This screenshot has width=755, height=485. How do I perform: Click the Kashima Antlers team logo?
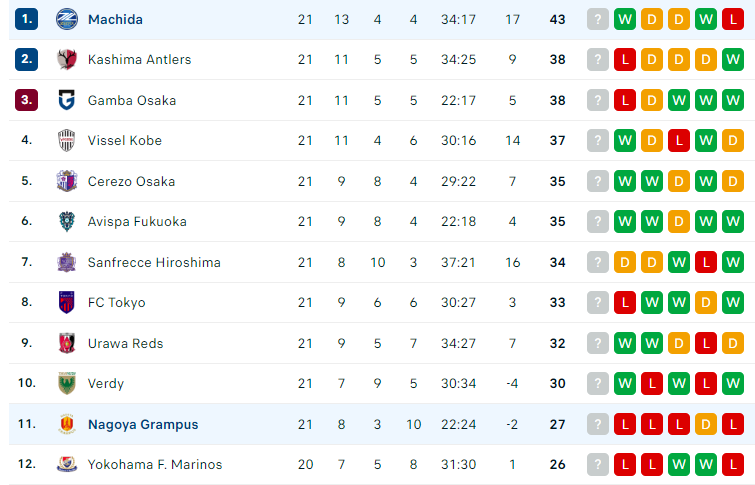(66, 60)
